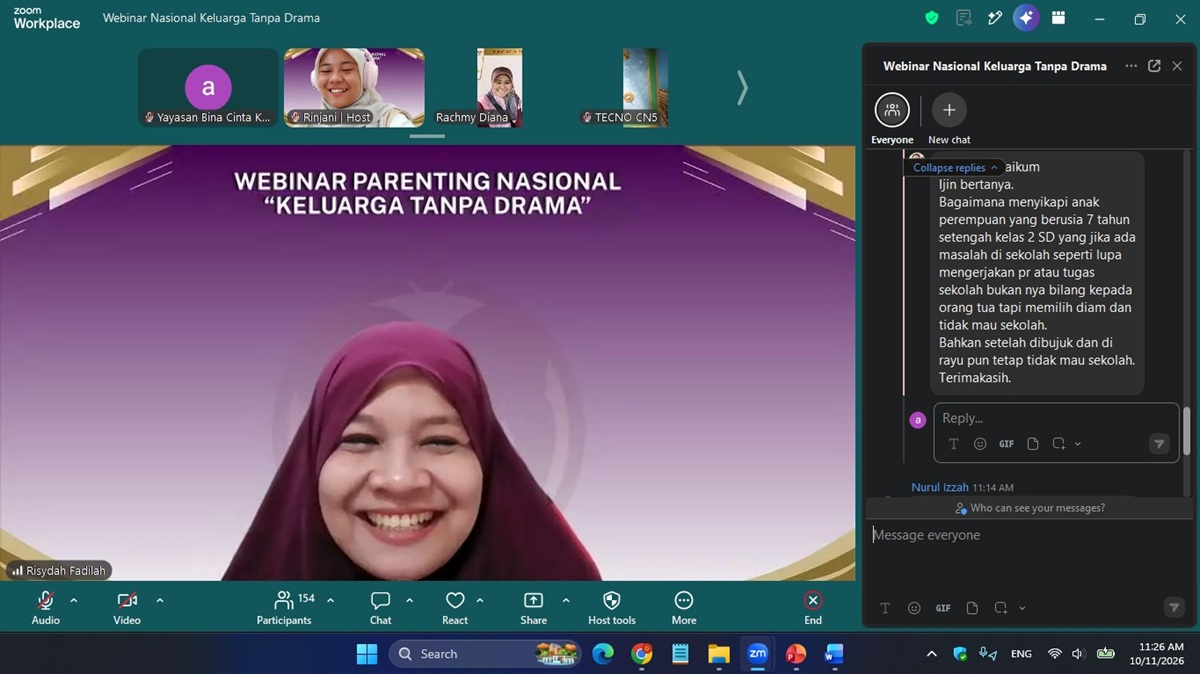
Task: Open Microsoft Edge from taskbar
Action: click(603, 654)
